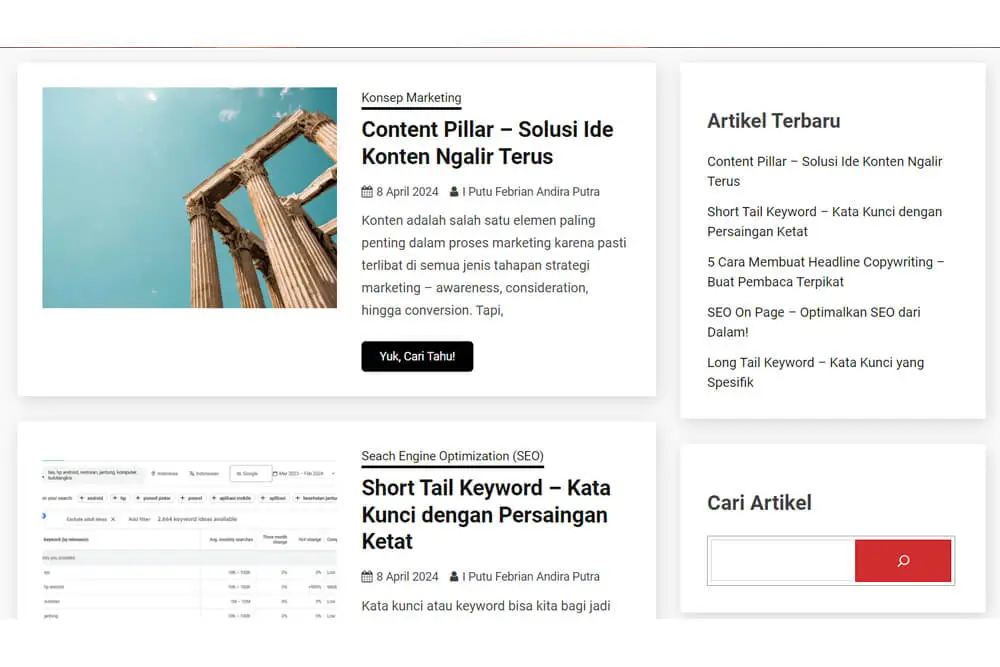The height and width of the screenshot is (667, 1000).
Task: Click calendar icon beside first article's 8 April 2024
Action: [x=367, y=191]
